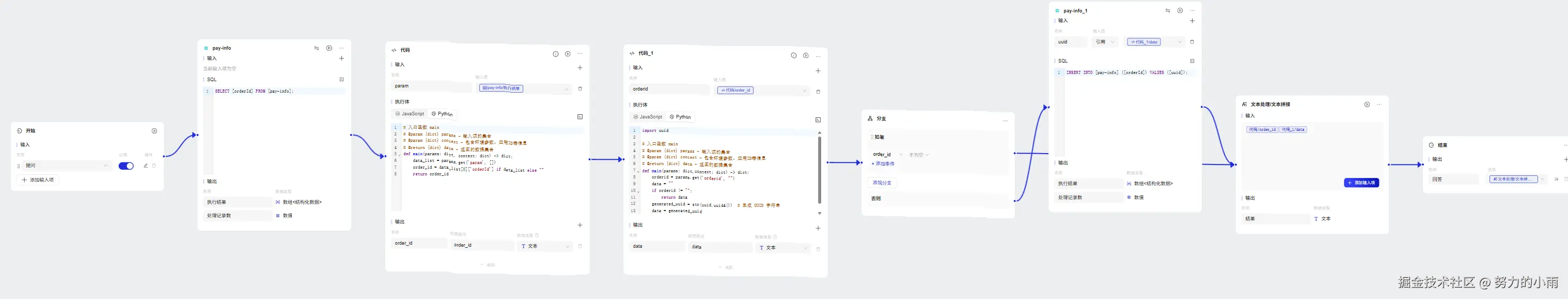Run the 代码 node

[568, 54]
